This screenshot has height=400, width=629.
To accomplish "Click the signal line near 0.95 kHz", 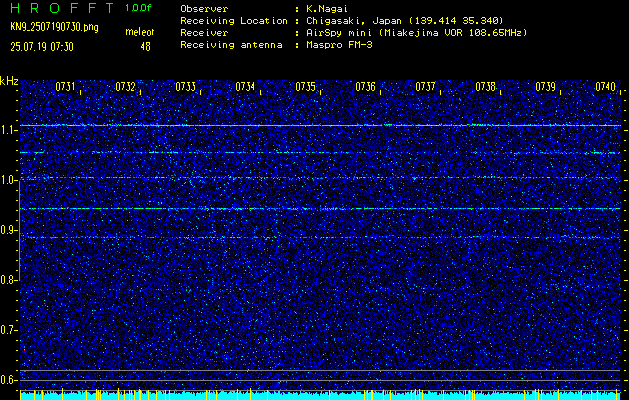I will pyautogui.click(x=320, y=209).
